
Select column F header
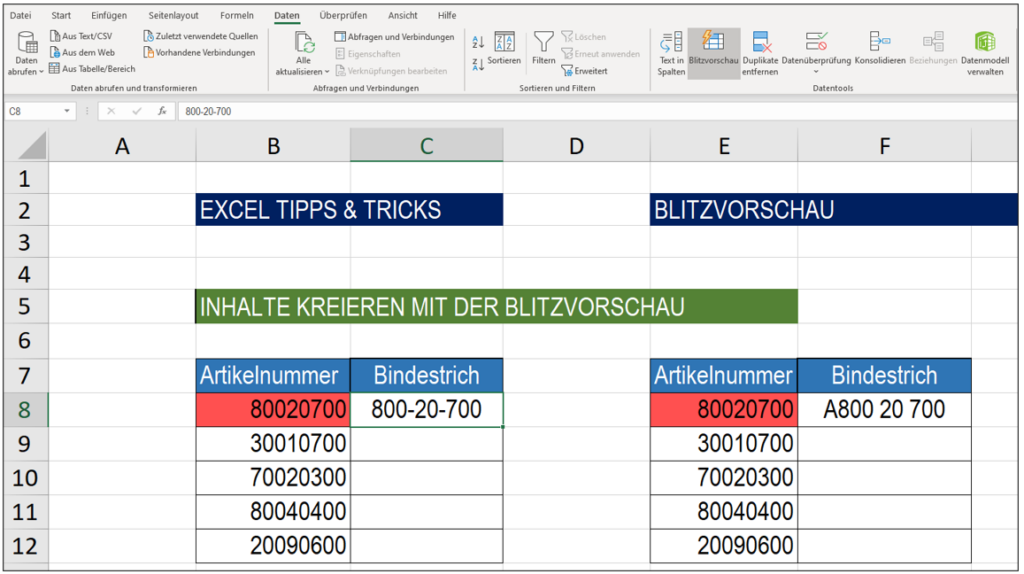(x=884, y=145)
